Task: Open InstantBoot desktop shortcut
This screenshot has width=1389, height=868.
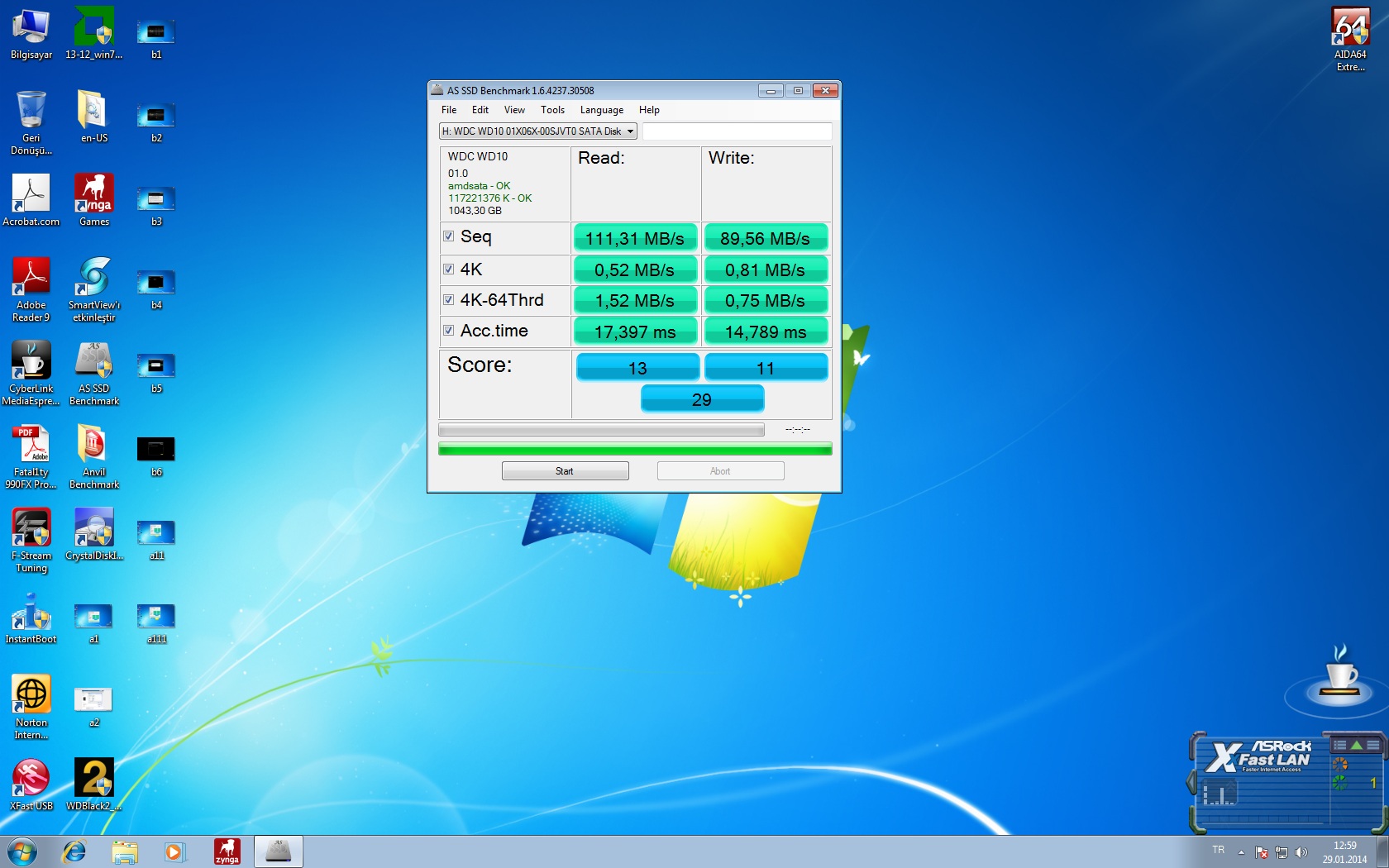Action: [31, 613]
